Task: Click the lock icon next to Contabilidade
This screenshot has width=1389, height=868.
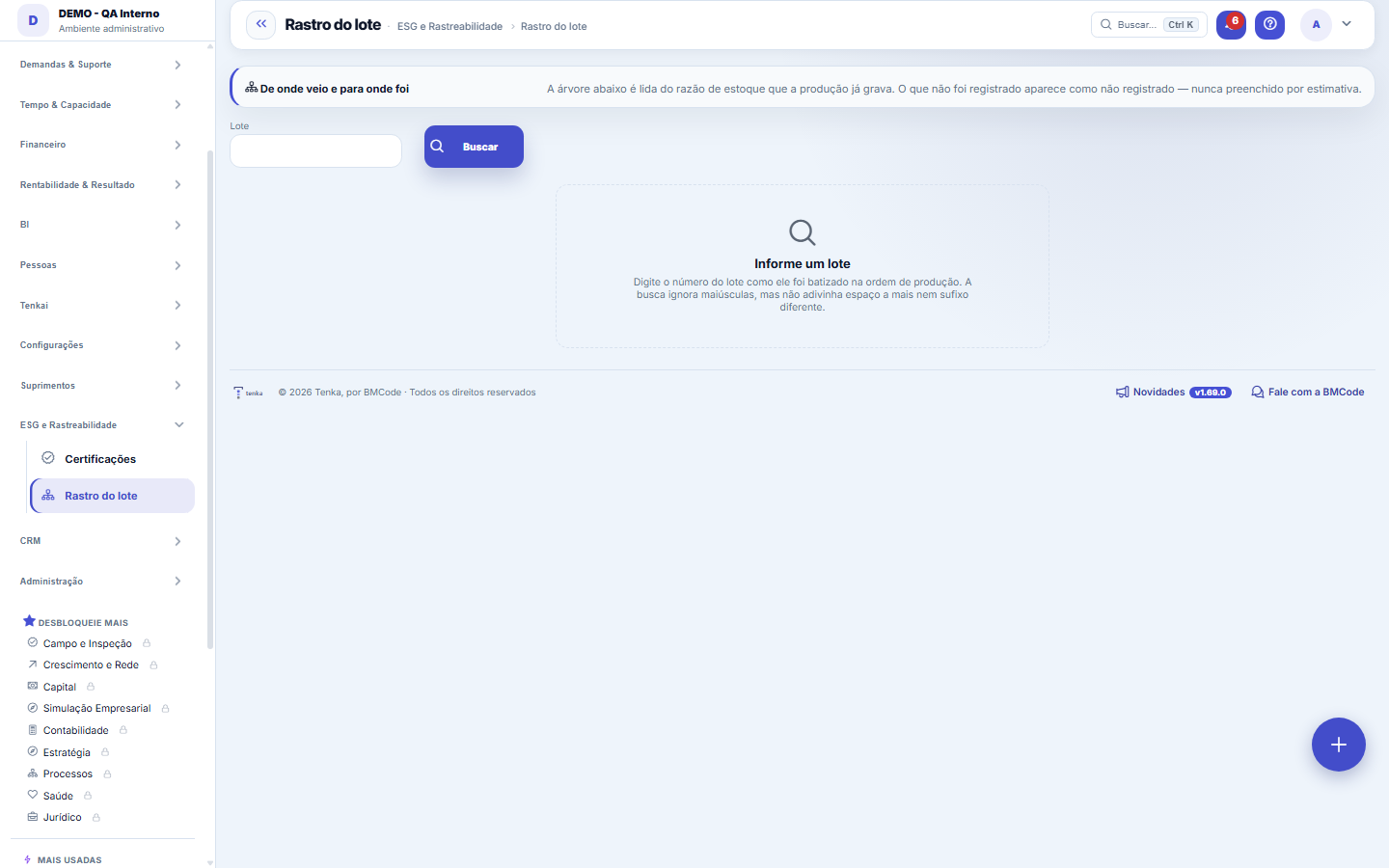Action: (123, 730)
